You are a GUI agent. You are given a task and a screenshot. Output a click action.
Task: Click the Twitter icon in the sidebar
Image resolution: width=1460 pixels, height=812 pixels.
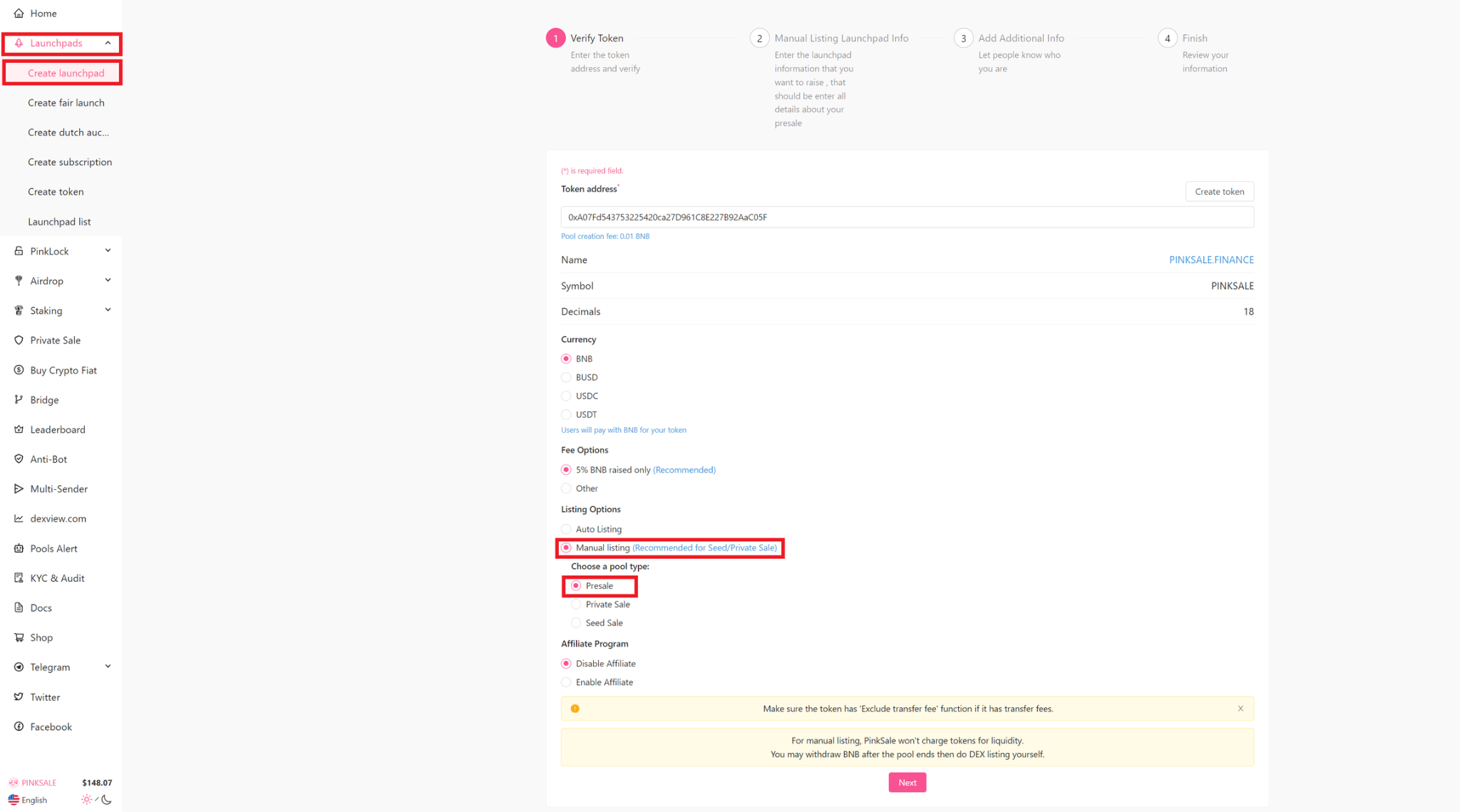pyautogui.click(x=19, y=697)
